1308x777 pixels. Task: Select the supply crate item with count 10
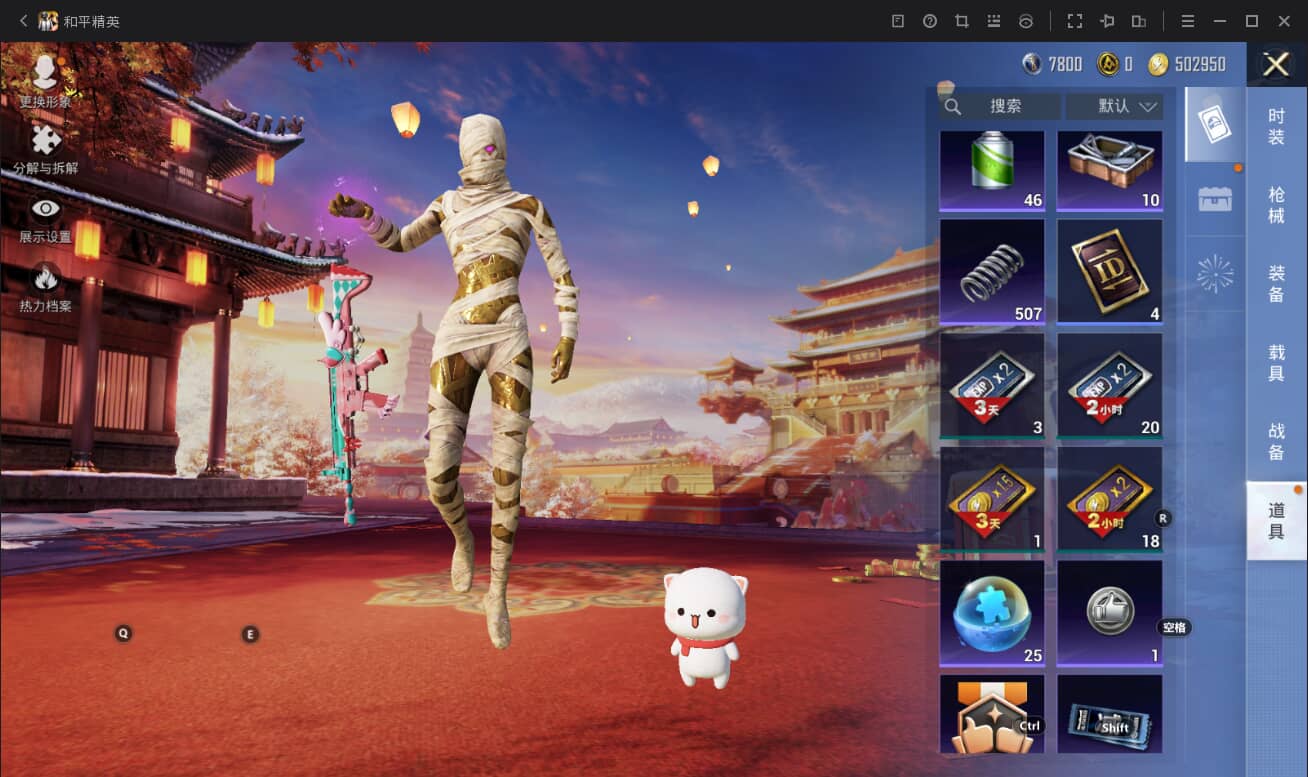1110,171
